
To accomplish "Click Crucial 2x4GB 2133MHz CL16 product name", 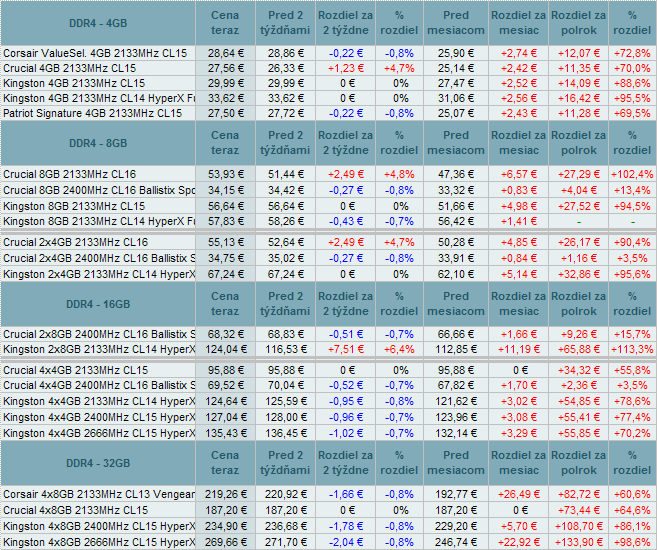I will pos(75,242).
